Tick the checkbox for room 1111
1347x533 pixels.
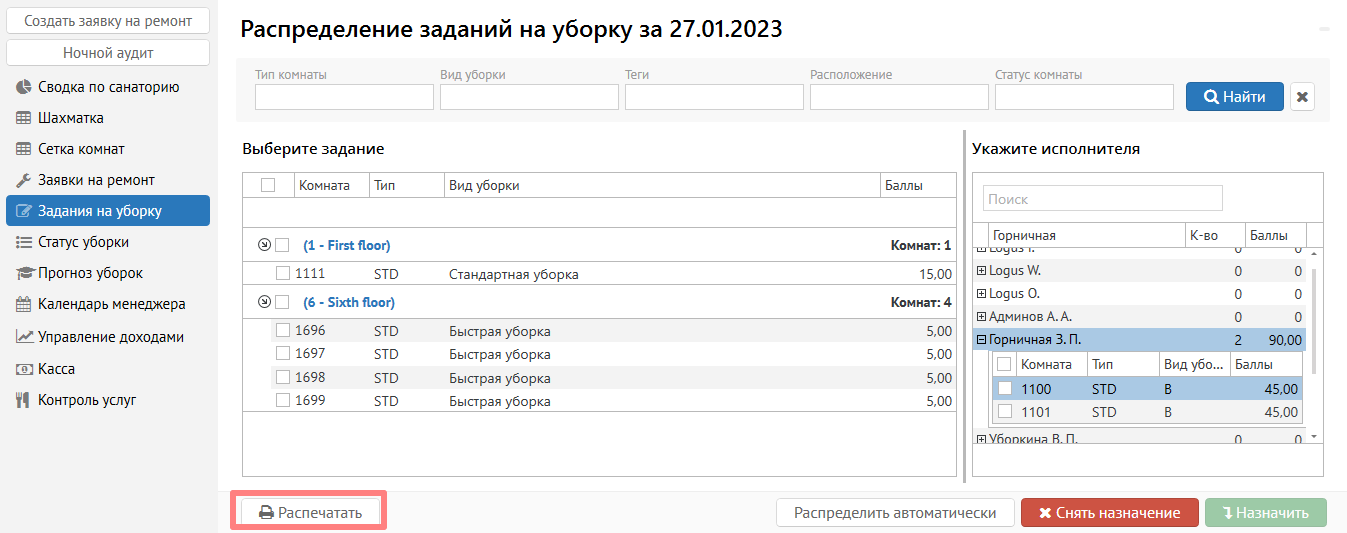283,273
